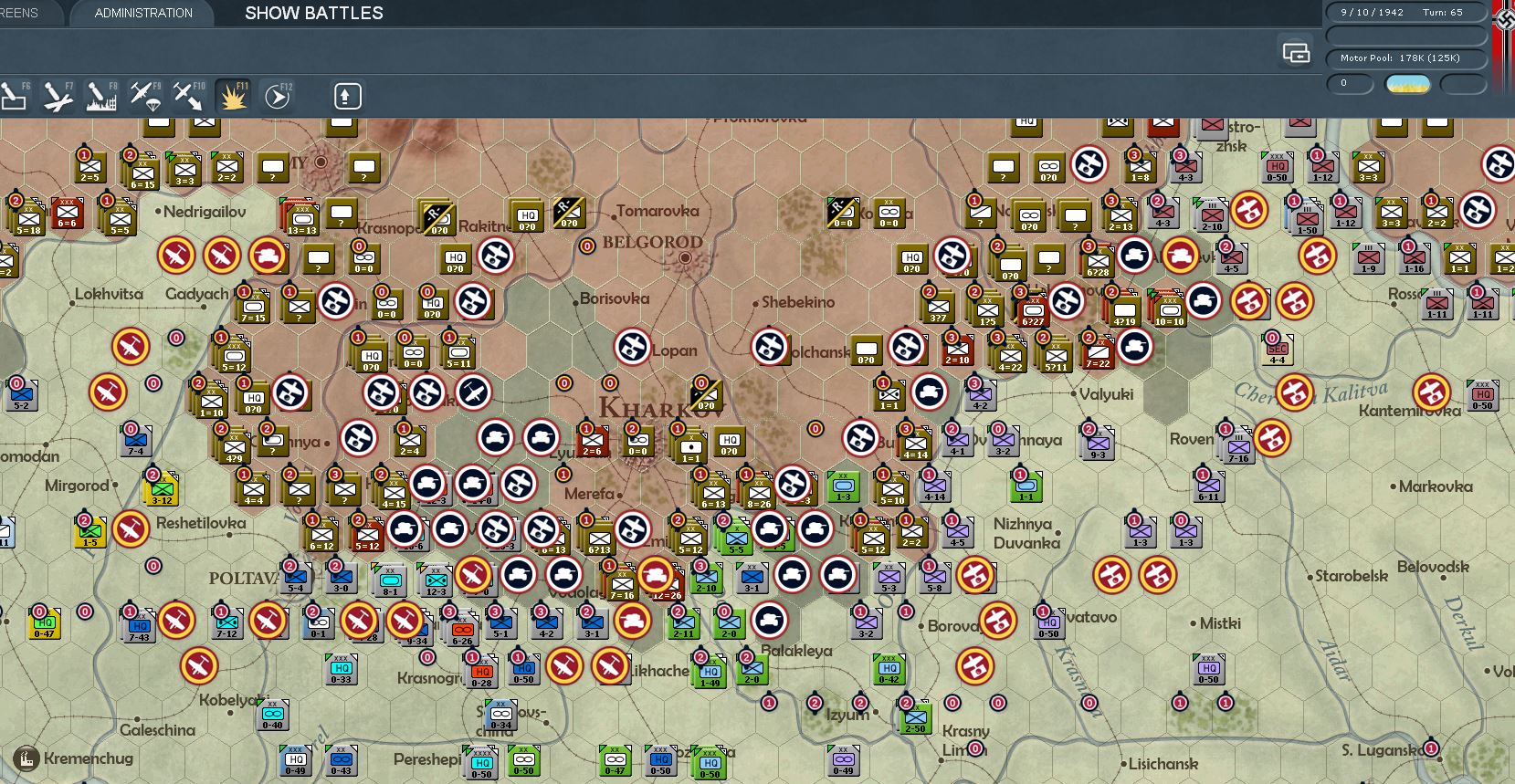Click the Kremenchug town label
This screenshot has height=784, width=1515.
coord(89,758)
